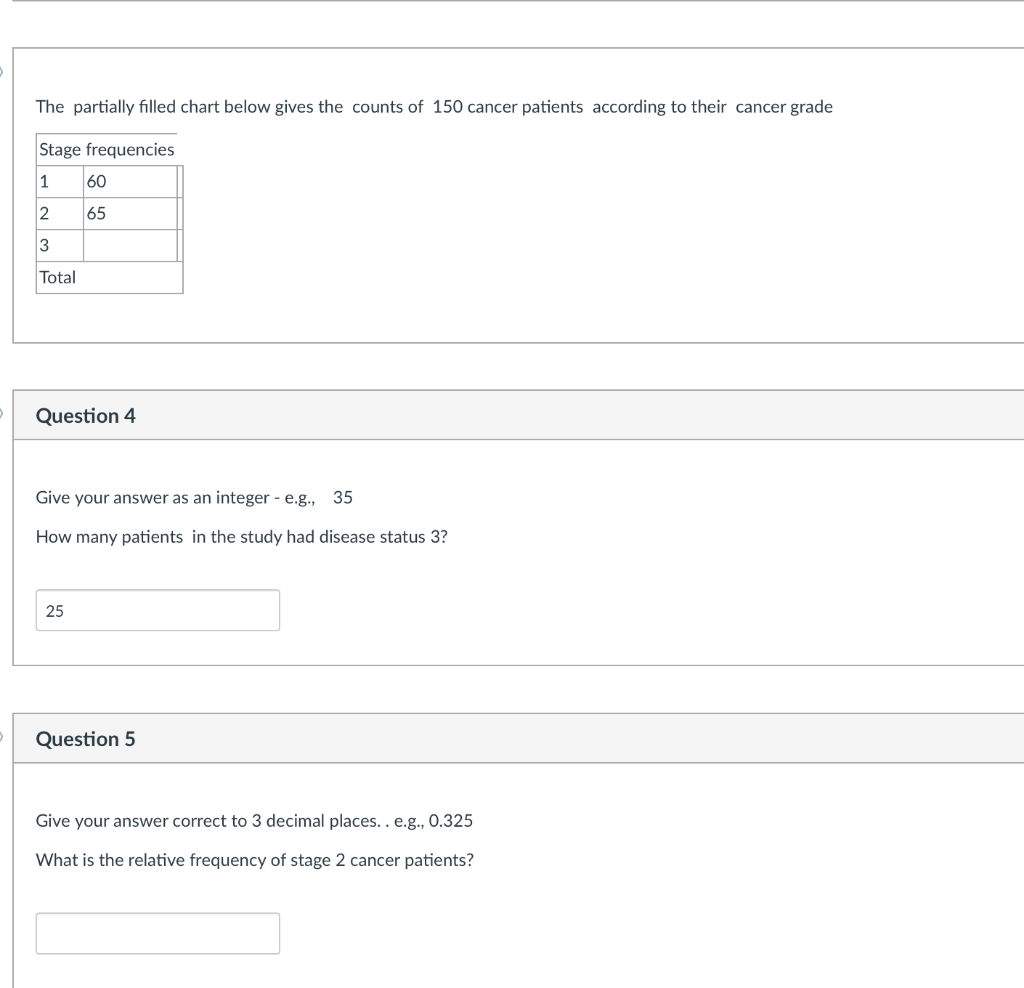Click the Question 4 answer field containing 25

point(157,610)
